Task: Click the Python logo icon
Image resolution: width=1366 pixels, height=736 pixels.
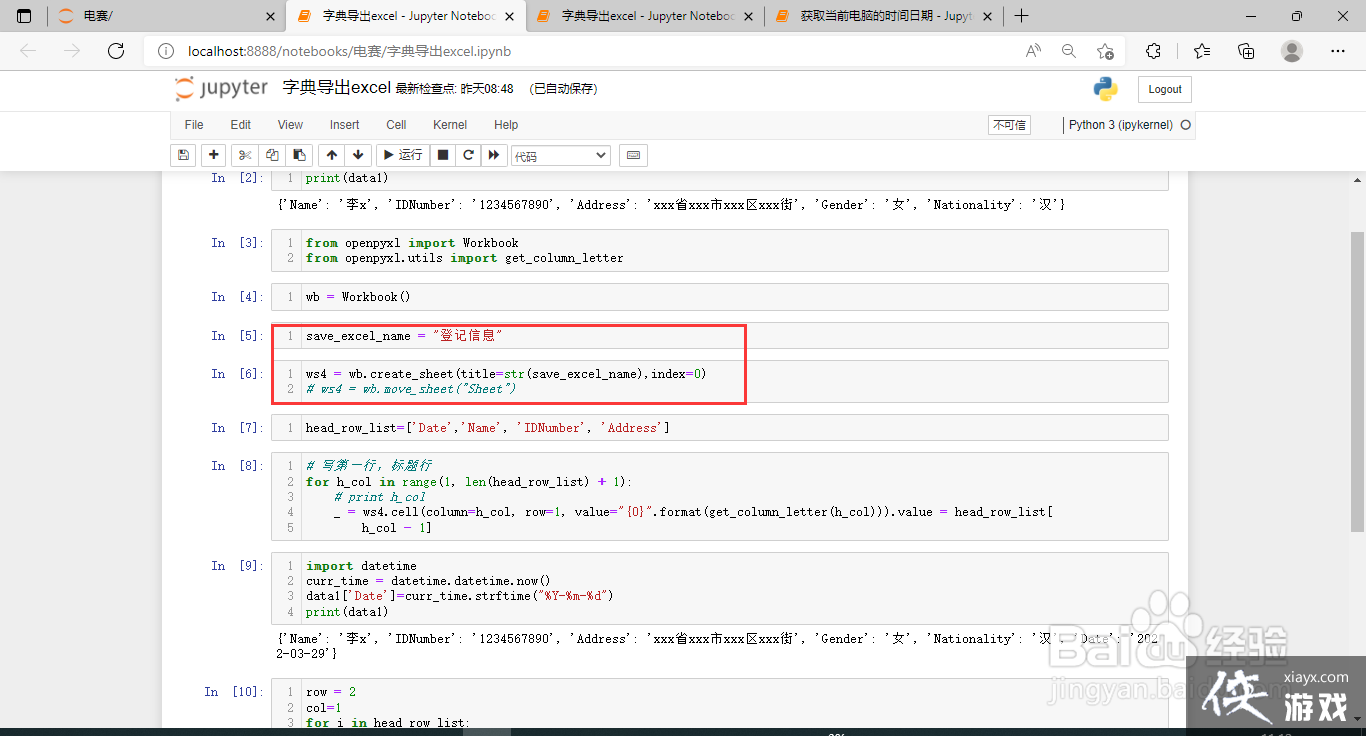Action: (1105, 89)
